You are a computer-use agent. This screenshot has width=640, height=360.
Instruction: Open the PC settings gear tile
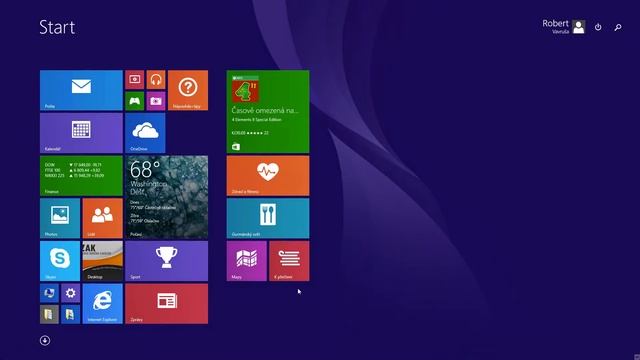71,293
